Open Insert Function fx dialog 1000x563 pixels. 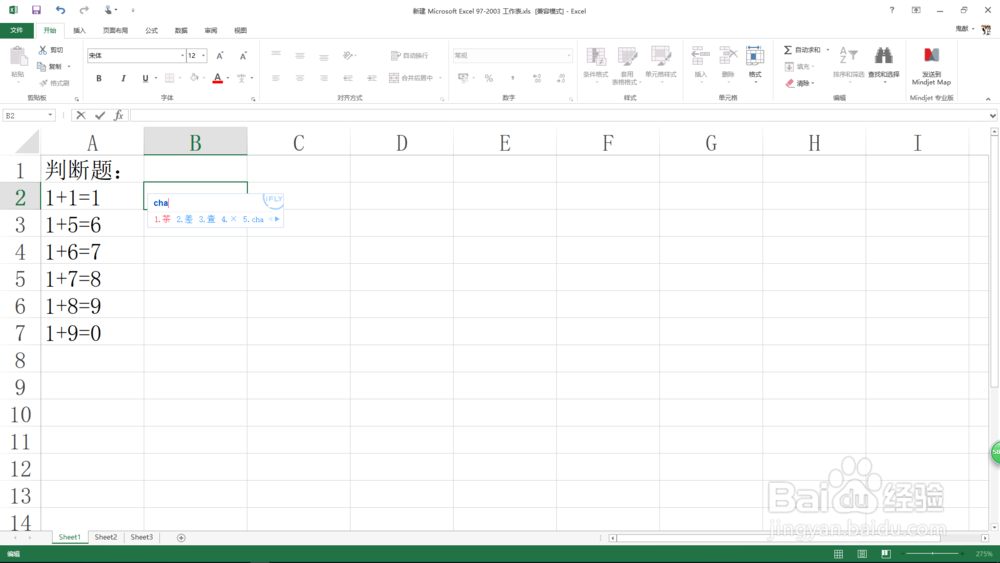[x=119, y=115]
